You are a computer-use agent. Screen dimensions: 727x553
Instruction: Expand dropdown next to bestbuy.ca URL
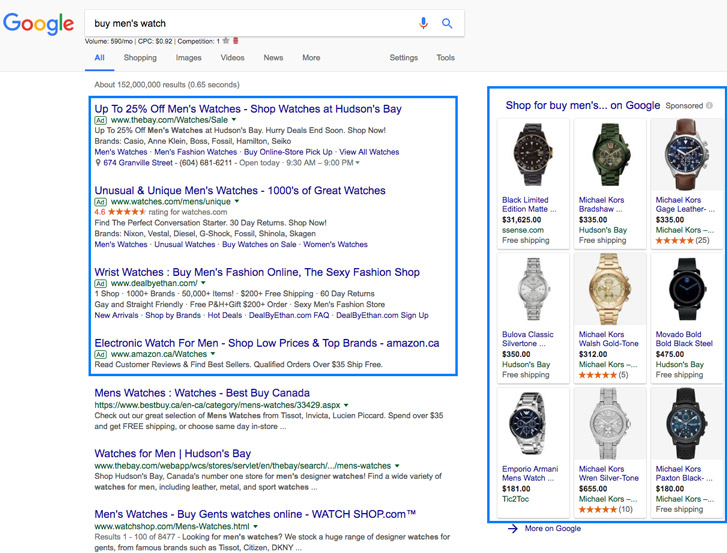[346, 405]
